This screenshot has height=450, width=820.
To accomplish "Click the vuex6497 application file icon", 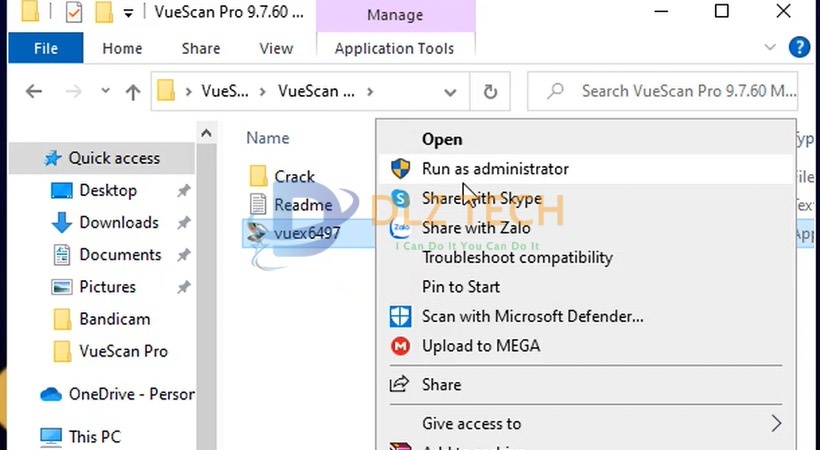I will tap(259, 233).
